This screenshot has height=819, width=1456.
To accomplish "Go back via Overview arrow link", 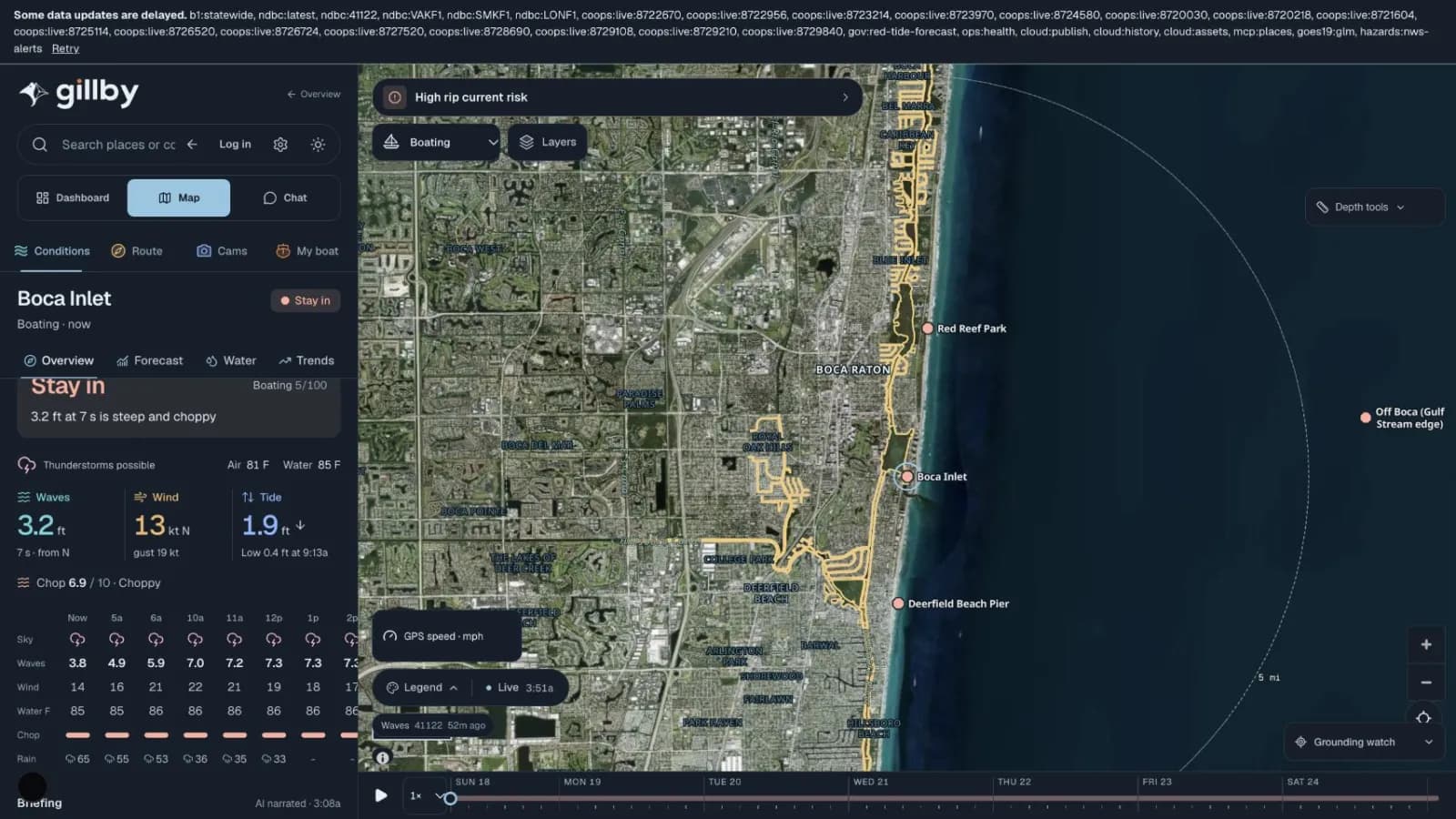I will point(313,94).
